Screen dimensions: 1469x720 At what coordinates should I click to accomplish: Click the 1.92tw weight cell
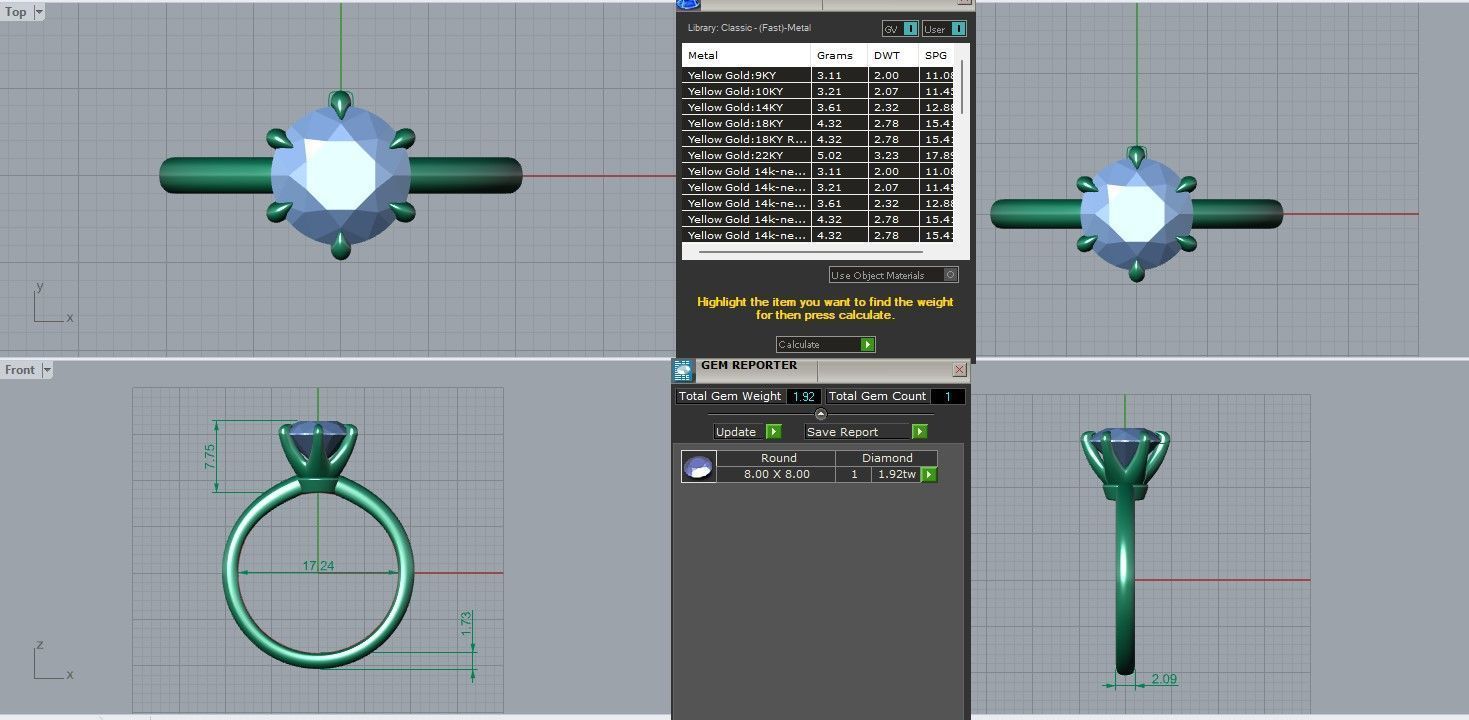(x=895, y=474)
